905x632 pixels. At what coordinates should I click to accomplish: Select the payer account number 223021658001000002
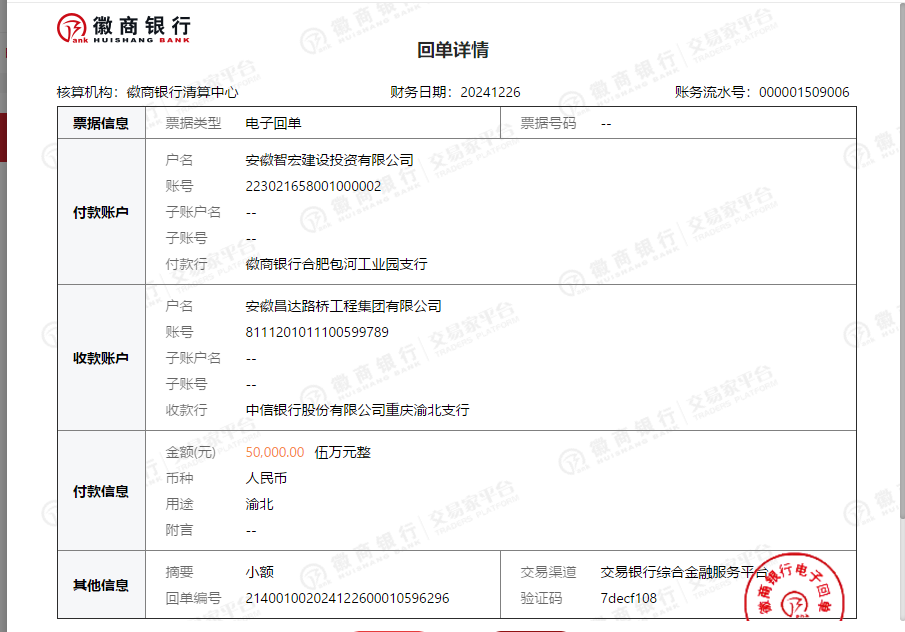pyautogui.click(x=313, y=186)
